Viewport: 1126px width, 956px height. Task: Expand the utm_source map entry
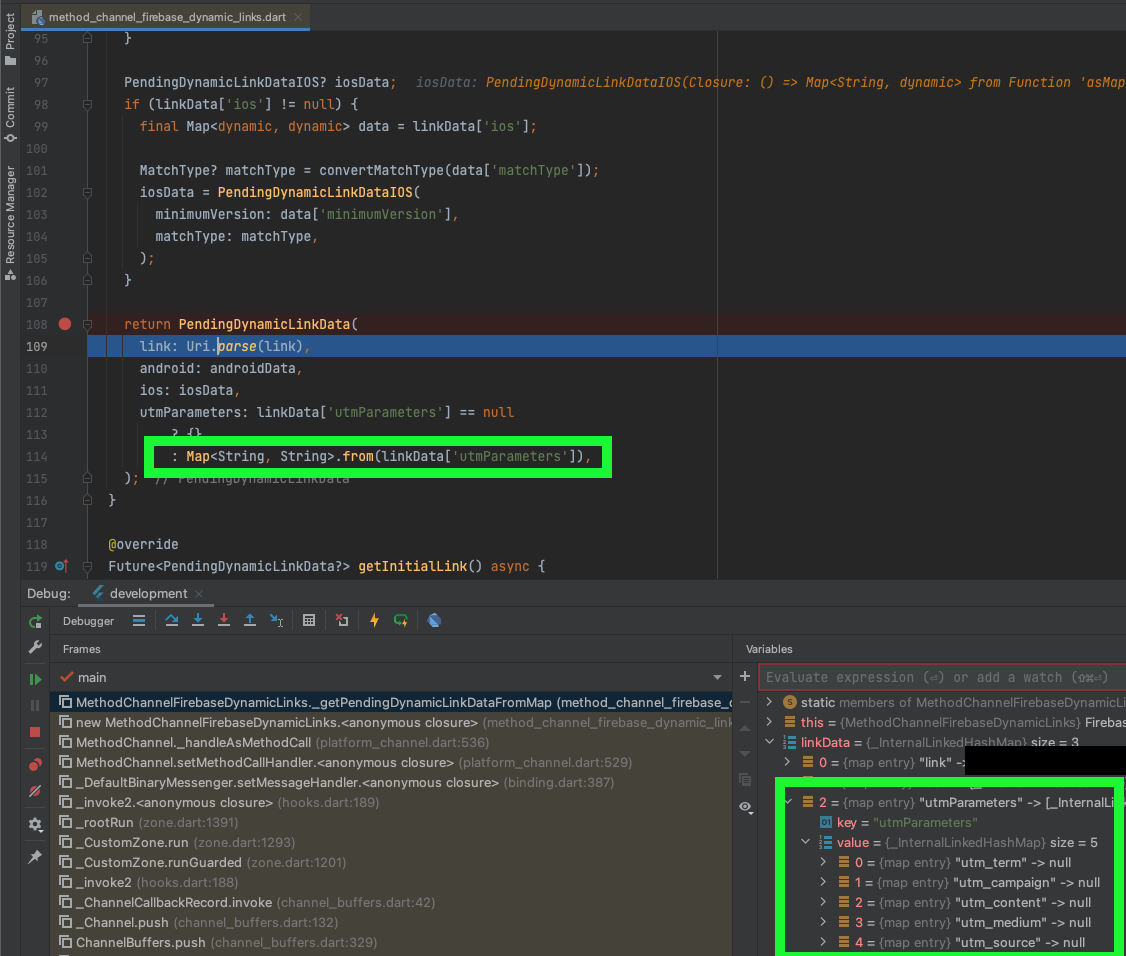[823, 942]
